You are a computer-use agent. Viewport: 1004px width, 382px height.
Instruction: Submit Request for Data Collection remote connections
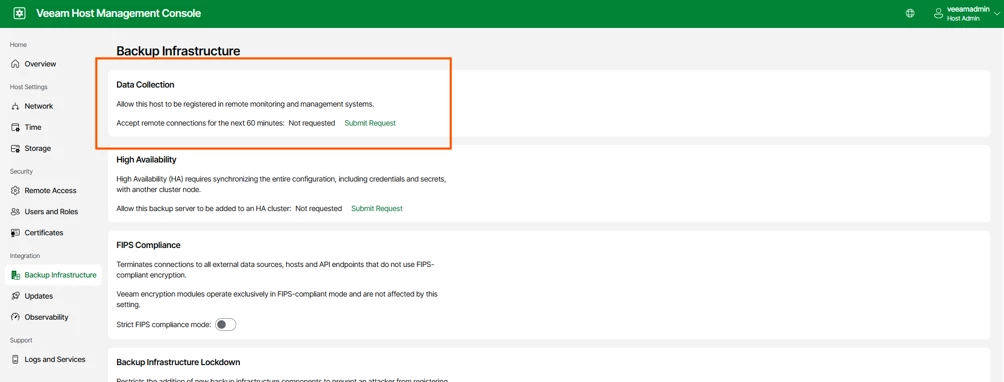coord(370,123)
